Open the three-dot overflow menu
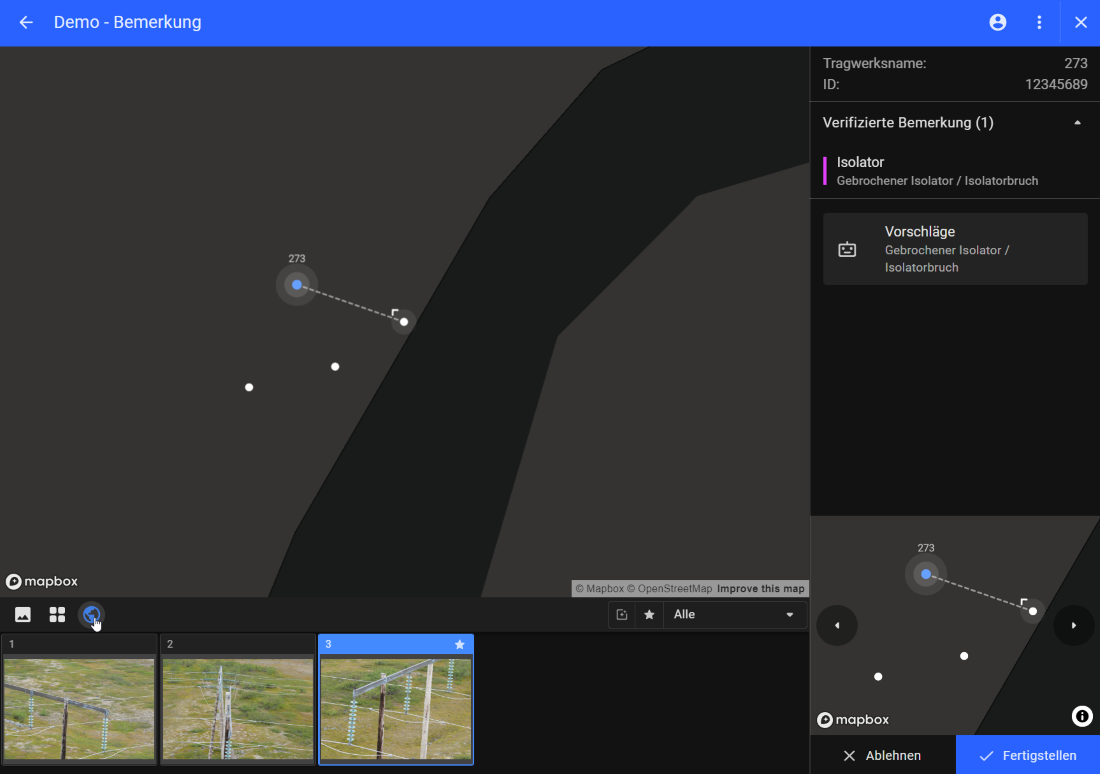Viewport: 1100px width, 774px height. pyautogui.click(x=1039, y=22)
